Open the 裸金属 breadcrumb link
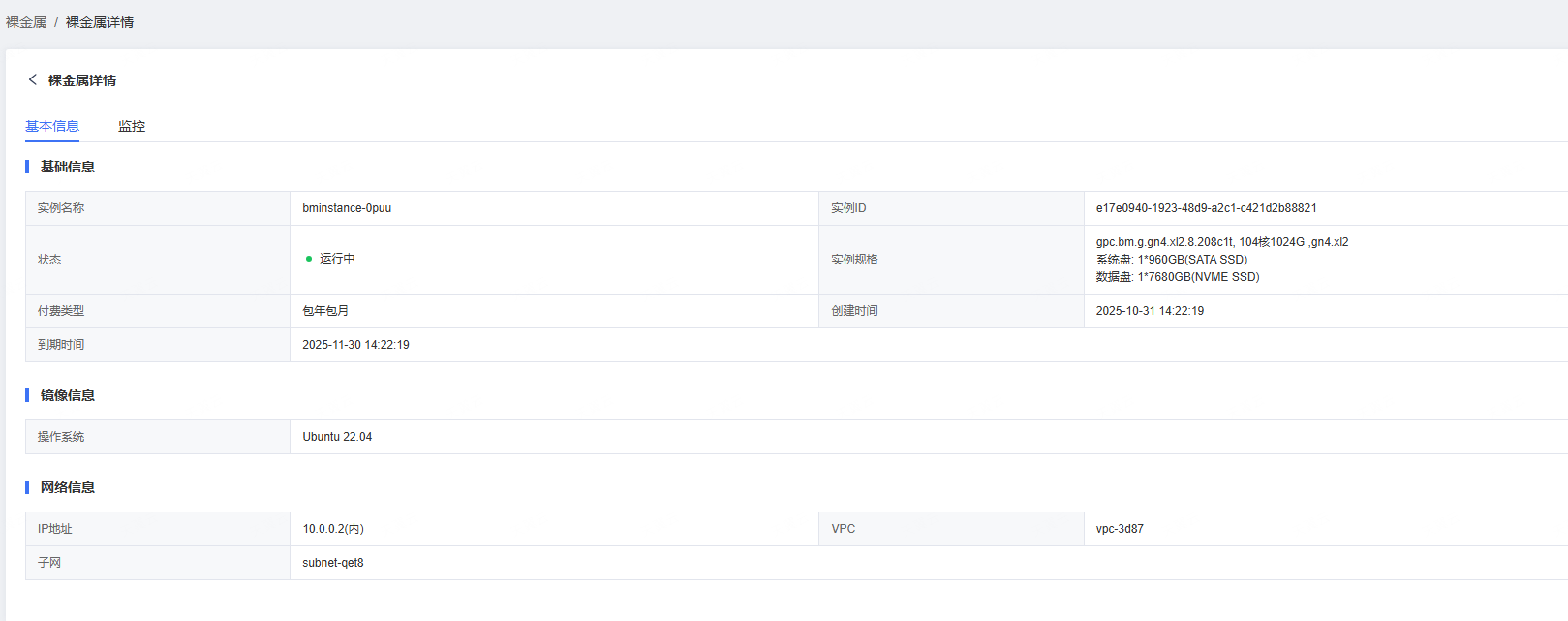 point(26,22)
